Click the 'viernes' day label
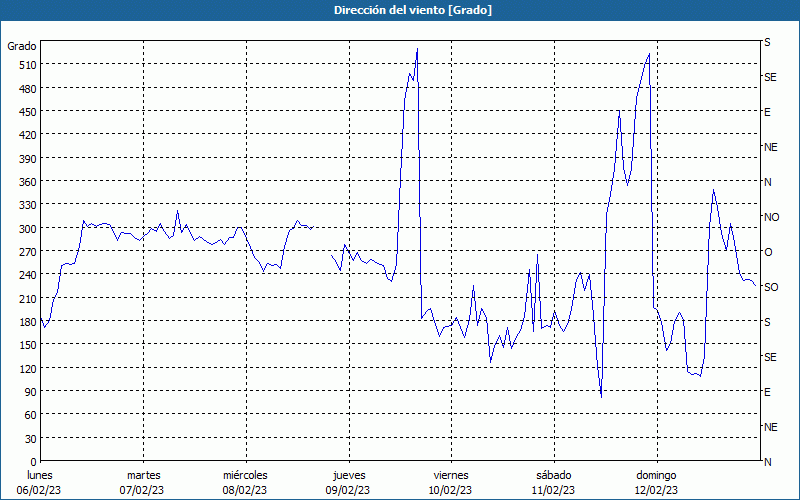 coord(451,475)
